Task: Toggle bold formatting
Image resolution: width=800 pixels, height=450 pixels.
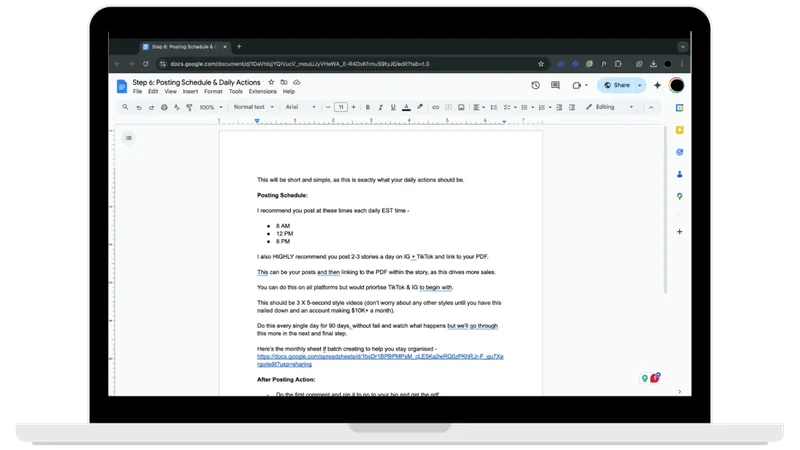Action: pos(367,107)
